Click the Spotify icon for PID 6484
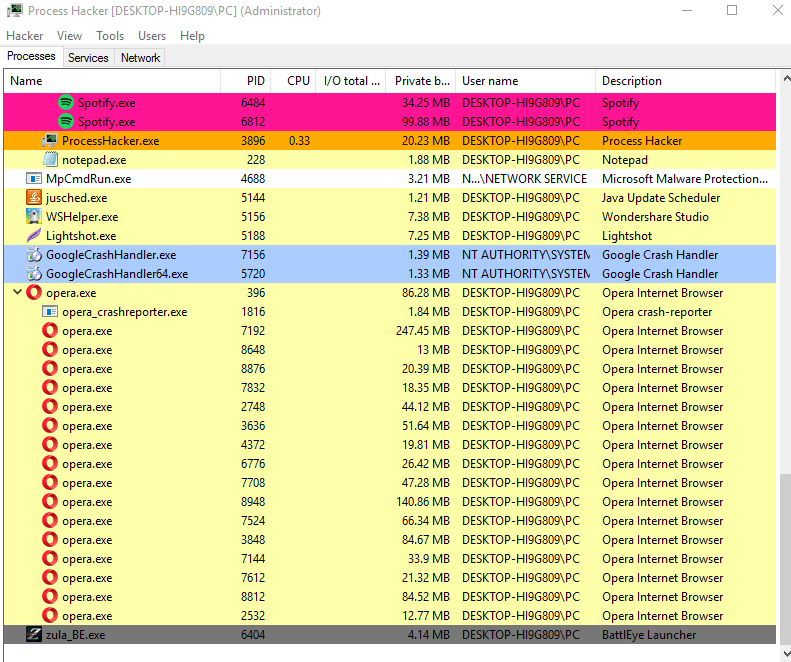 click(x=66, y=102)
